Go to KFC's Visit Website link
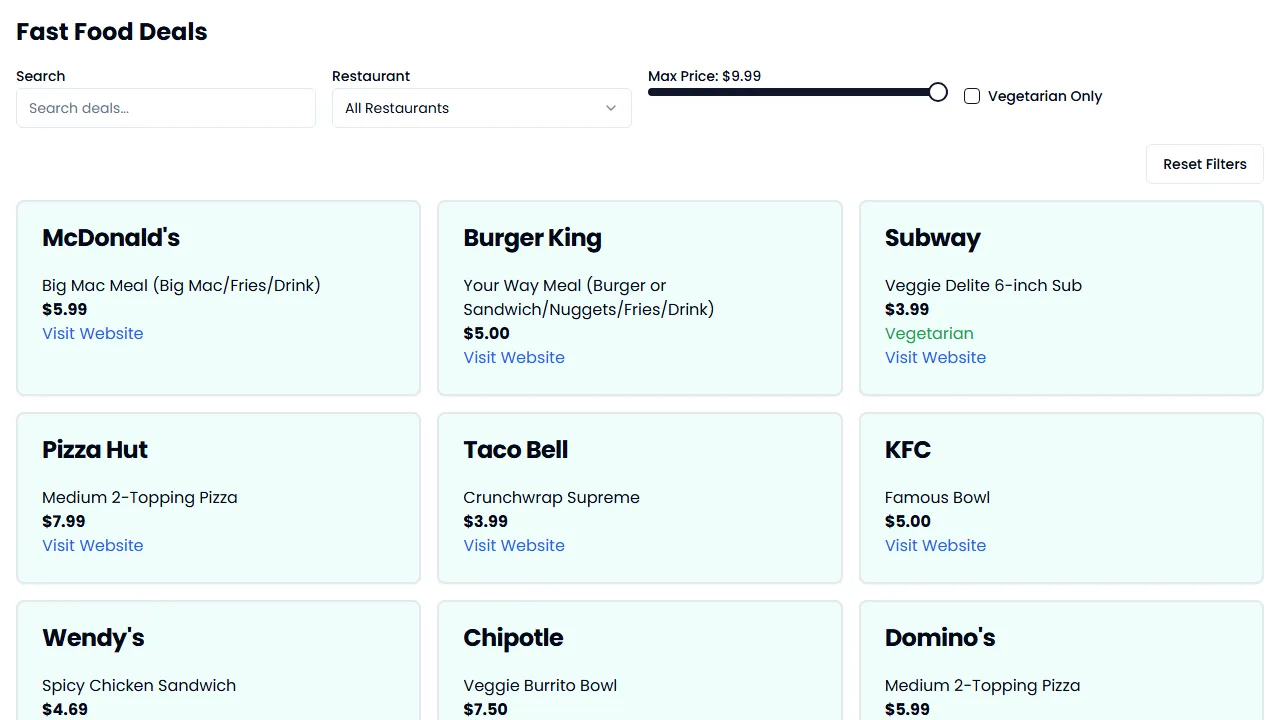Image resolution: width=1280 pixels, height=720 pixels. click(x=935, y=546)
